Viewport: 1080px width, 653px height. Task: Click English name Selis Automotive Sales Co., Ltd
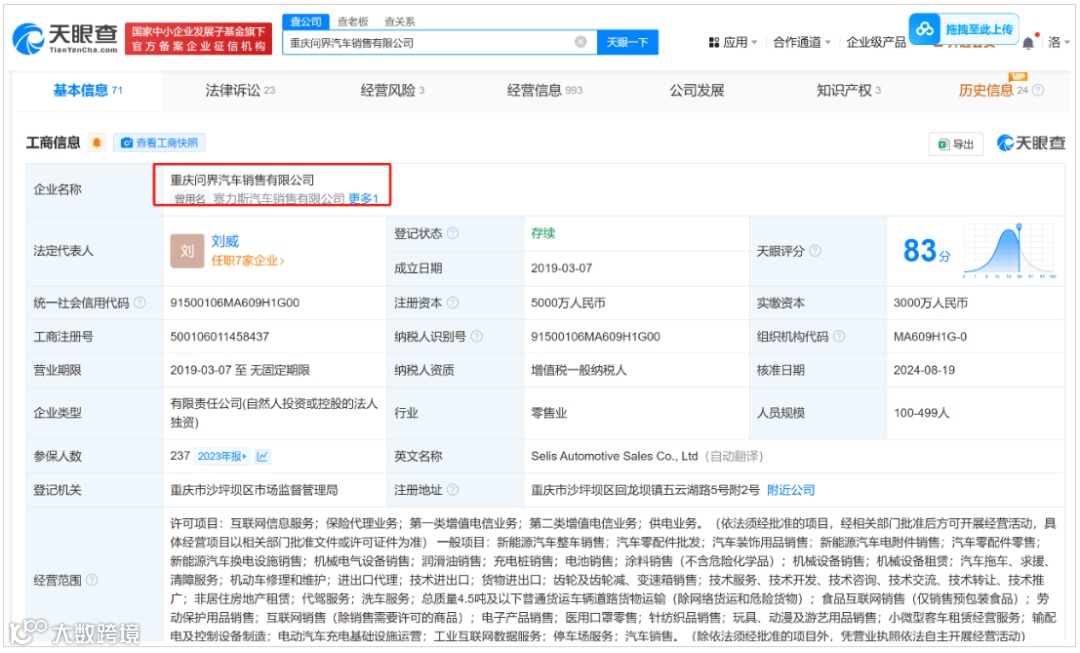tap(614, 456)
